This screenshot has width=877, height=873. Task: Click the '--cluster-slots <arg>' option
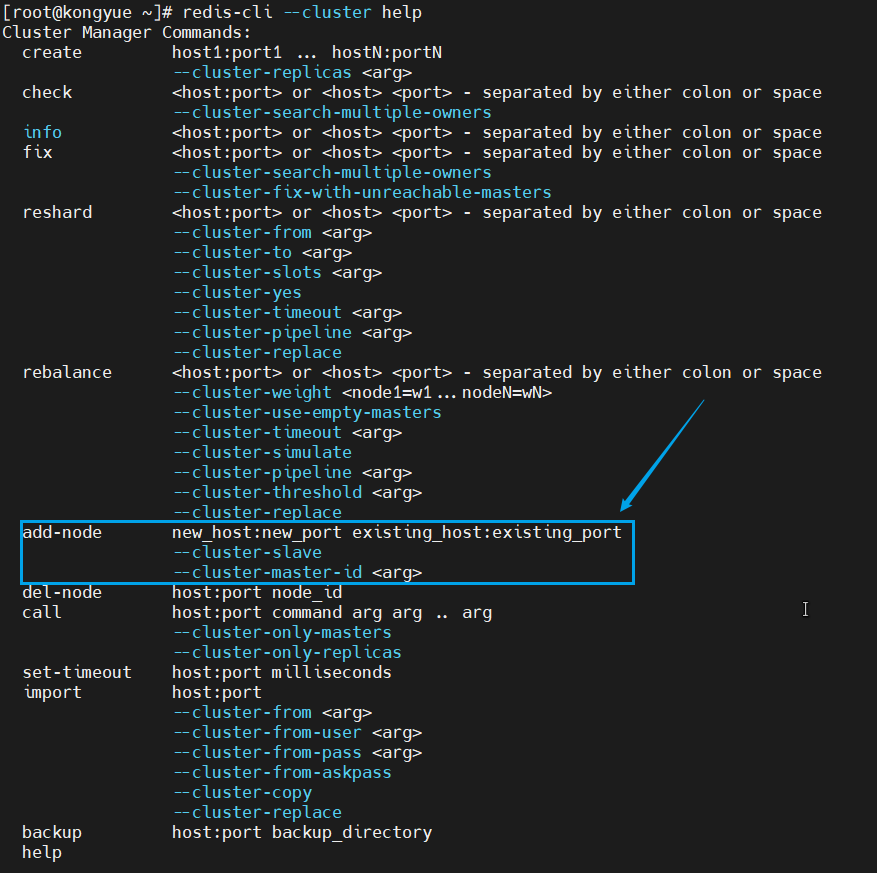point(277,272)
